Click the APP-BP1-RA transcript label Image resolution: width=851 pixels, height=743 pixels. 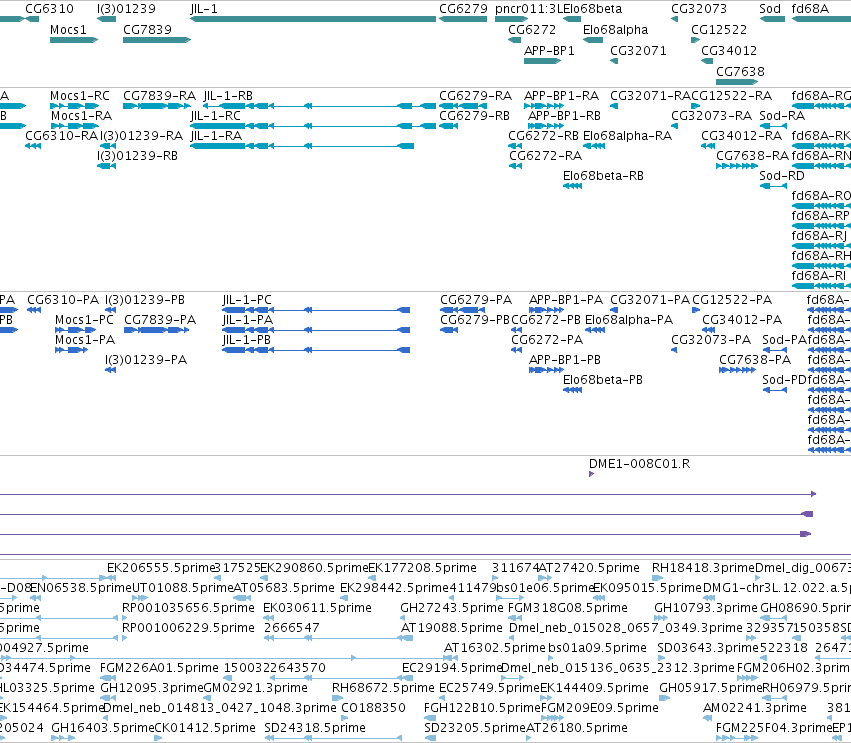tap(562, 96)
